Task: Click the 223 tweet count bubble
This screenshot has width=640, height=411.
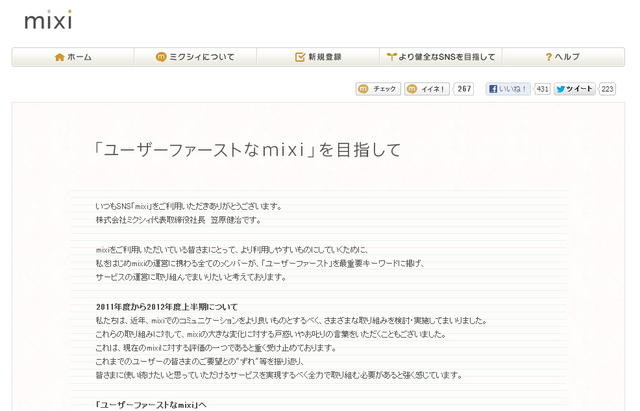Action: coord(607,89)
